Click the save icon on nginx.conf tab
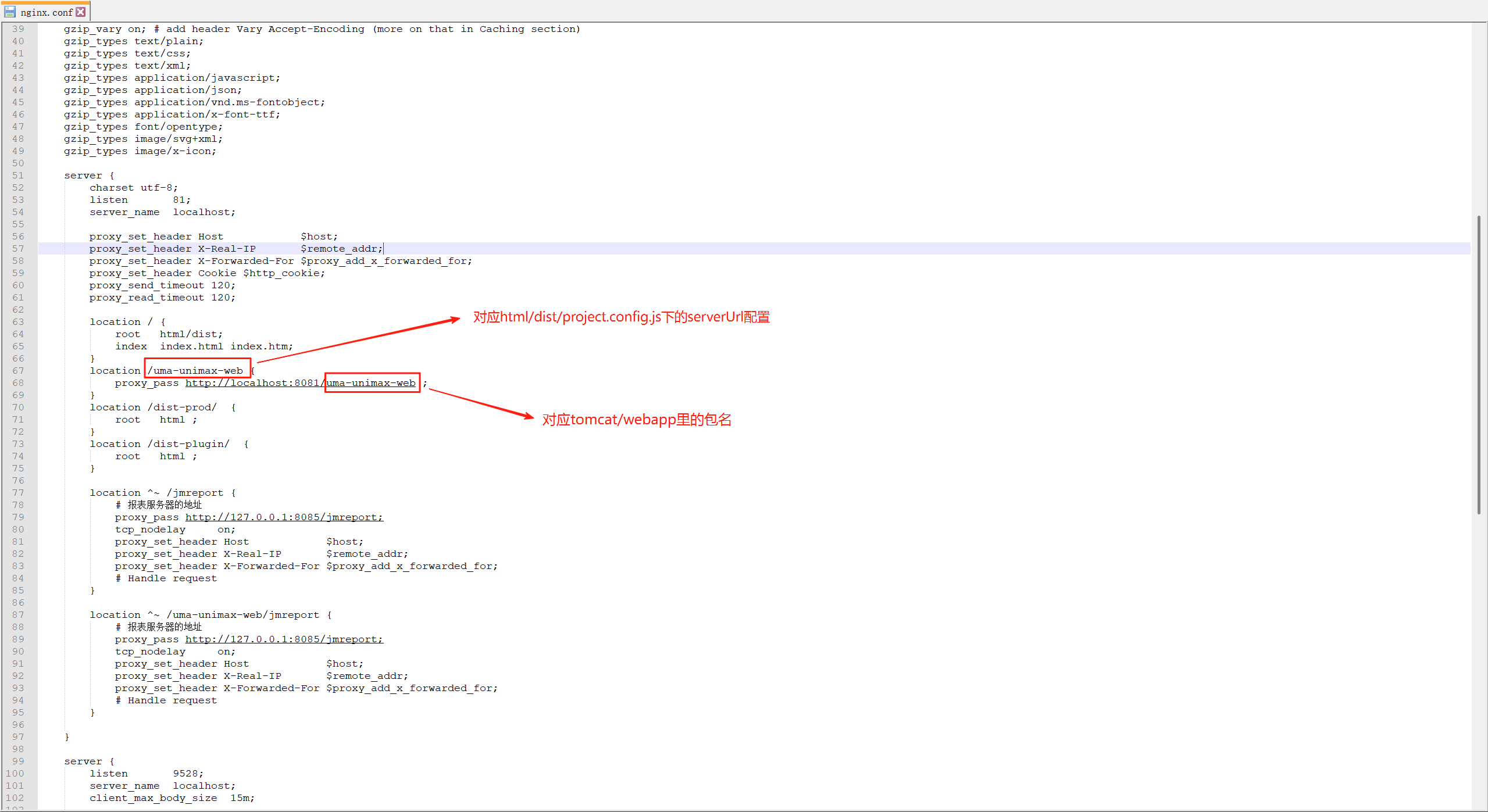1488x812 pixels. [x=10, y=12]
